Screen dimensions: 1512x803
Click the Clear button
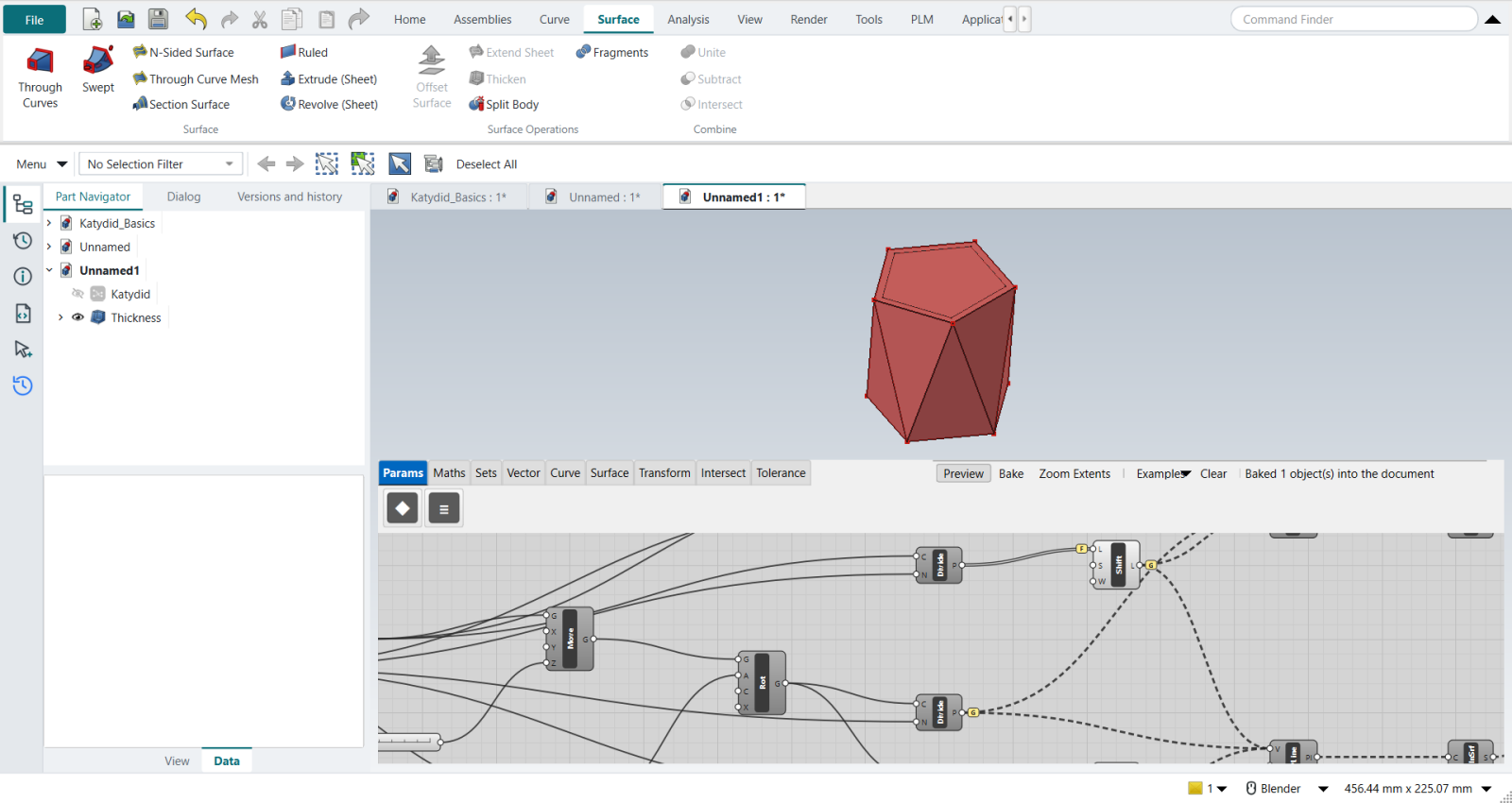pos(1213,473)
